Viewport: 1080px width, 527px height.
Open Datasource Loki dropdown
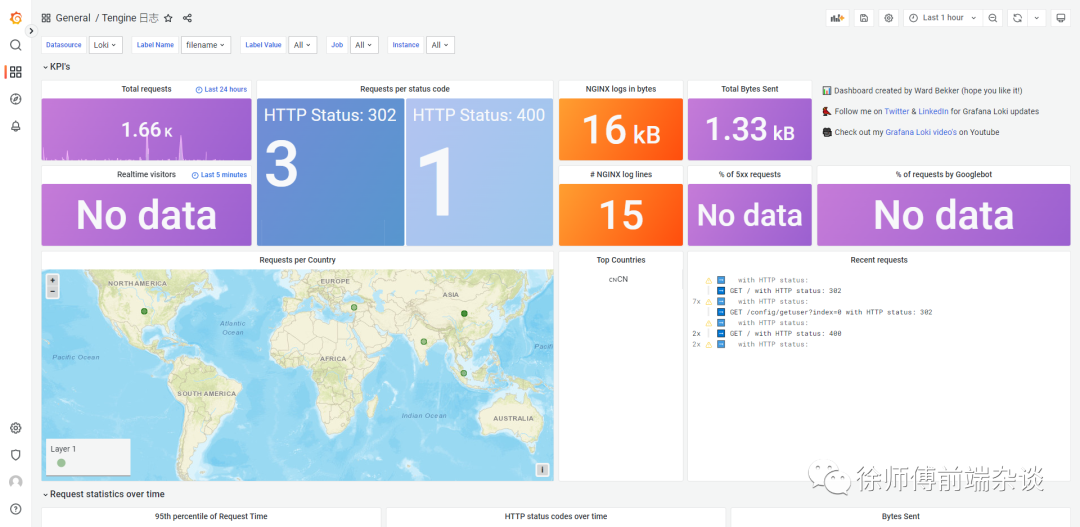[x=105, y=45]
